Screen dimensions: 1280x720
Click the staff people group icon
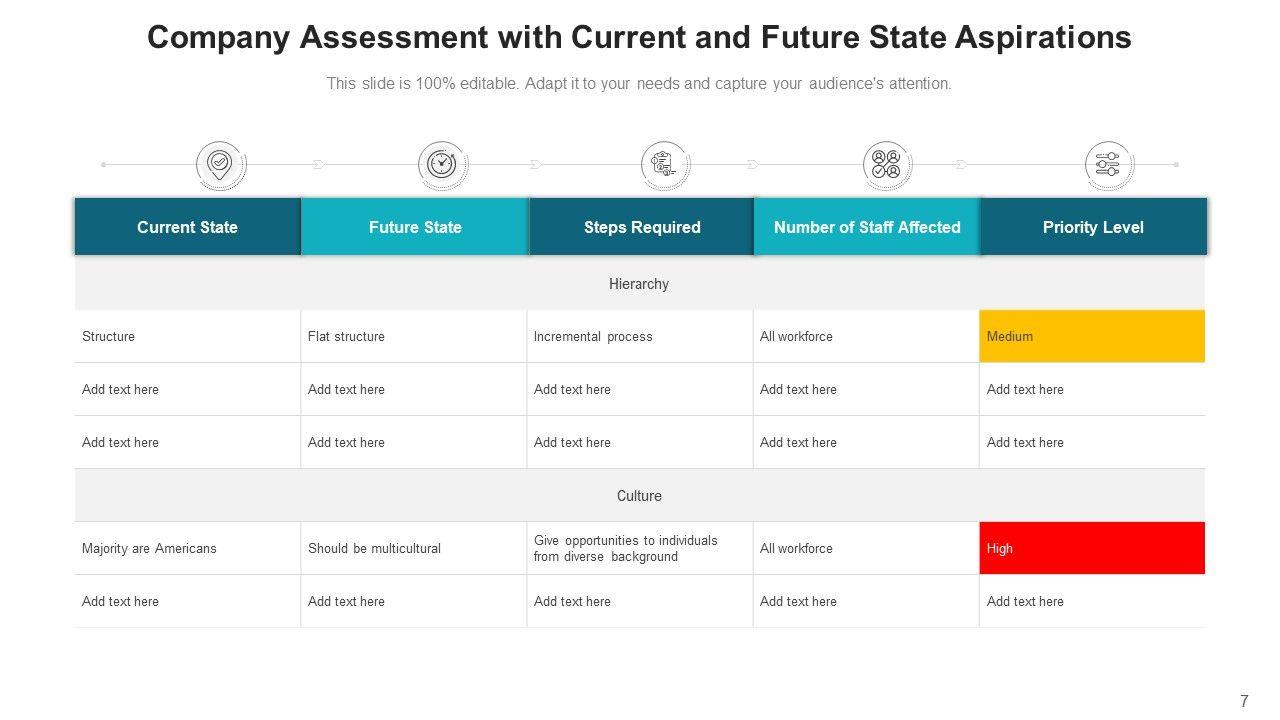tap(886, 164)
